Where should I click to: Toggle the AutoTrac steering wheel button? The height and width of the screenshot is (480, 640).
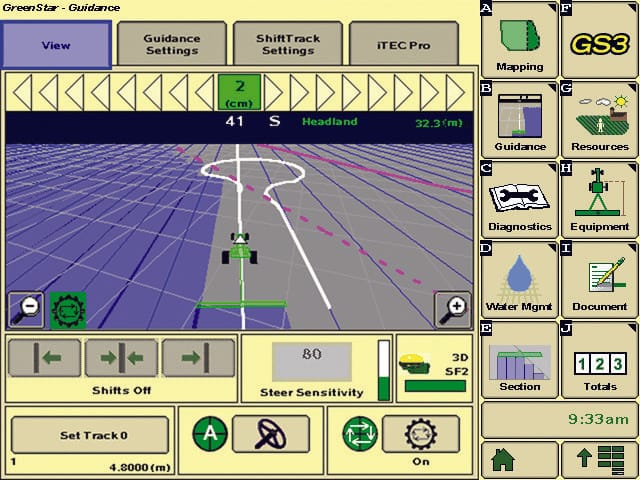(271, 434)
